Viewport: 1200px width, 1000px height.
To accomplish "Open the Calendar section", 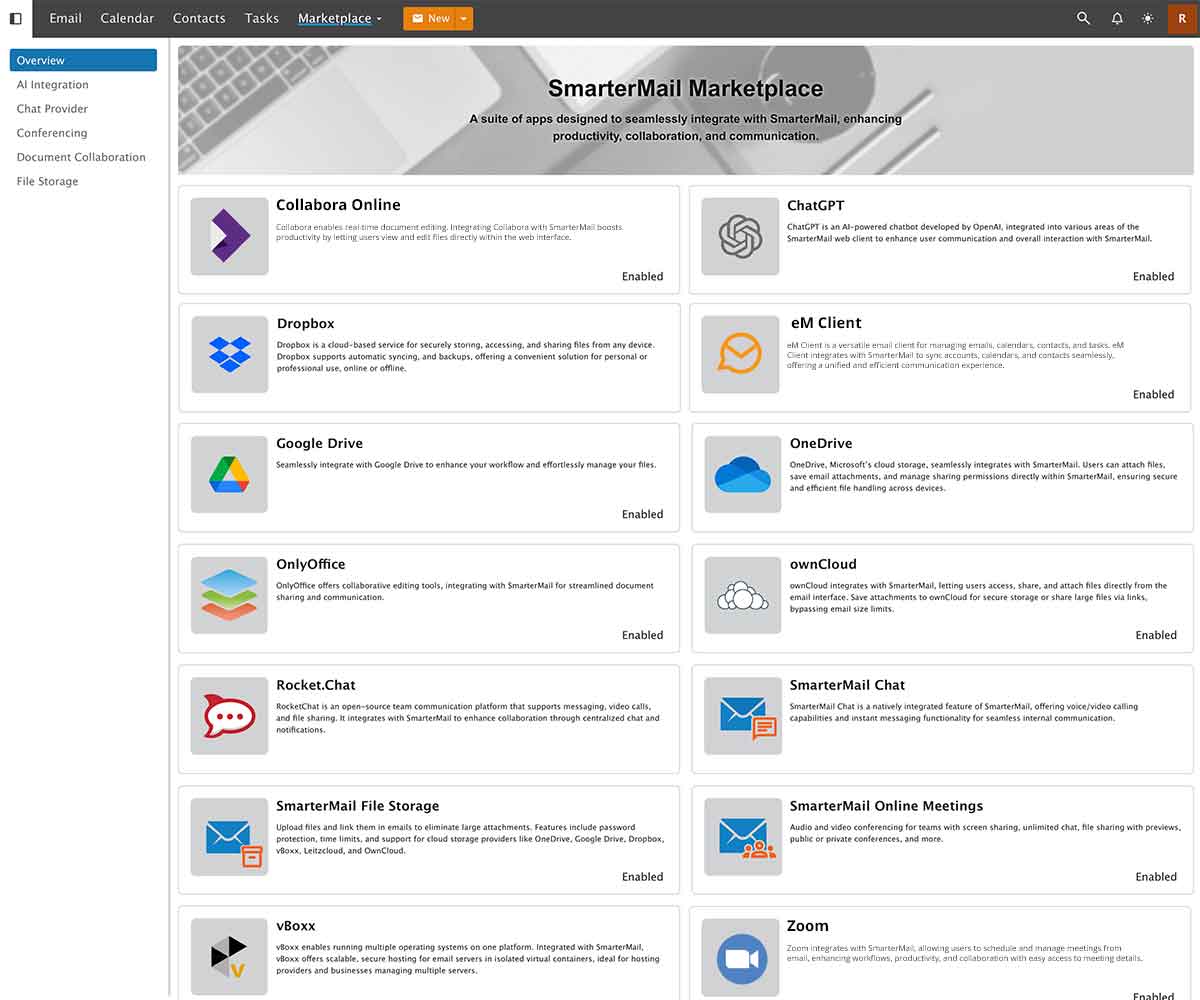I will [127, 18].
